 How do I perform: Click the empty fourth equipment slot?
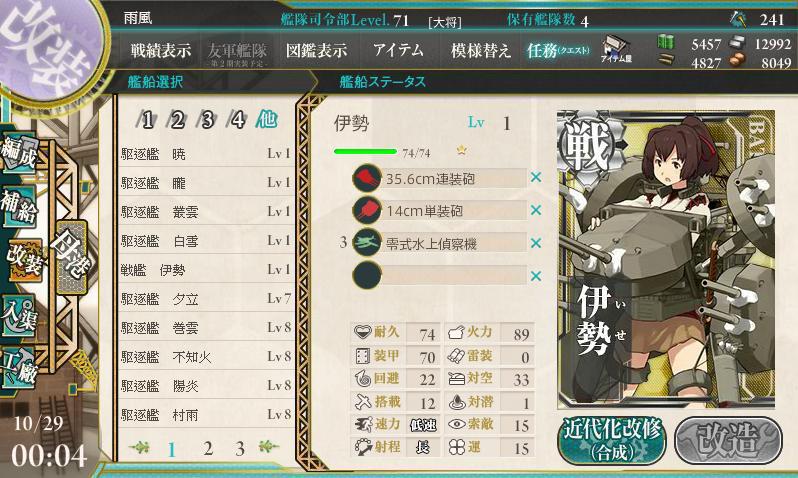[440, 275]
